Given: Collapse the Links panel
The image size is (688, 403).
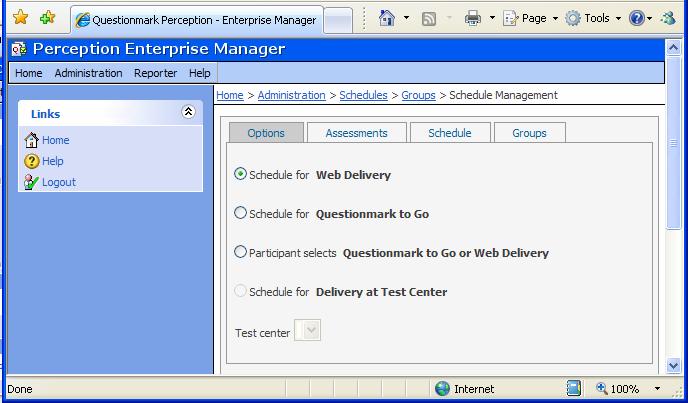Looking at the screenshot, I should (188, 113).
